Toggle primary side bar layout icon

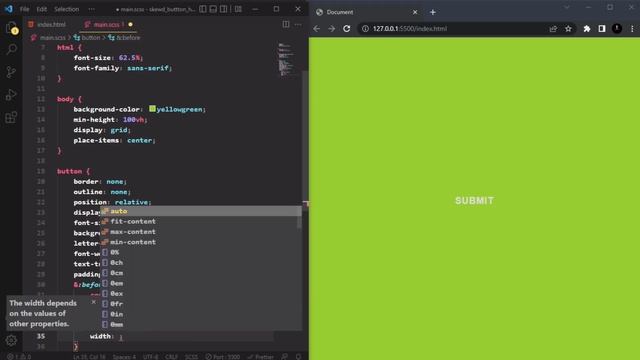coord(203,9)
